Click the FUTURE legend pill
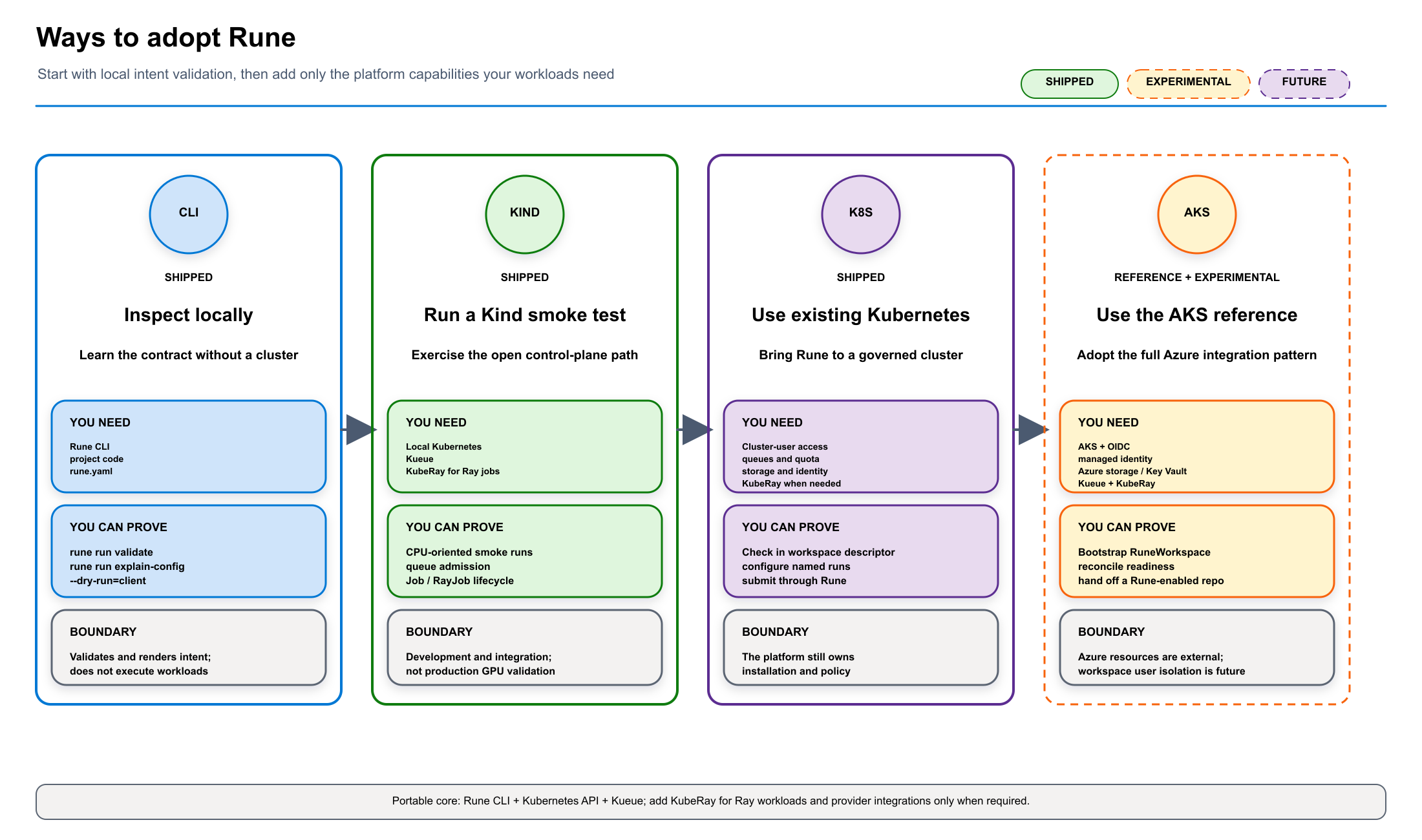This screenshot has width=1422, height=840. pyautogui.click(x=1304, y=83)
